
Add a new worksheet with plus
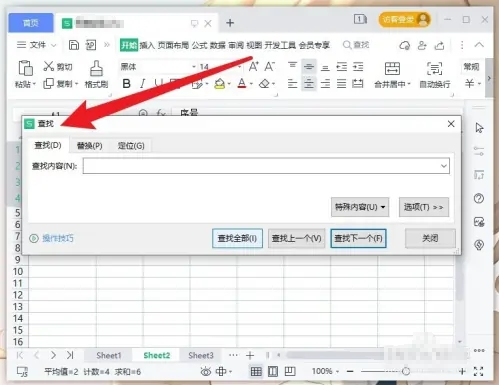pyautogui.click(x=250, y=355)
